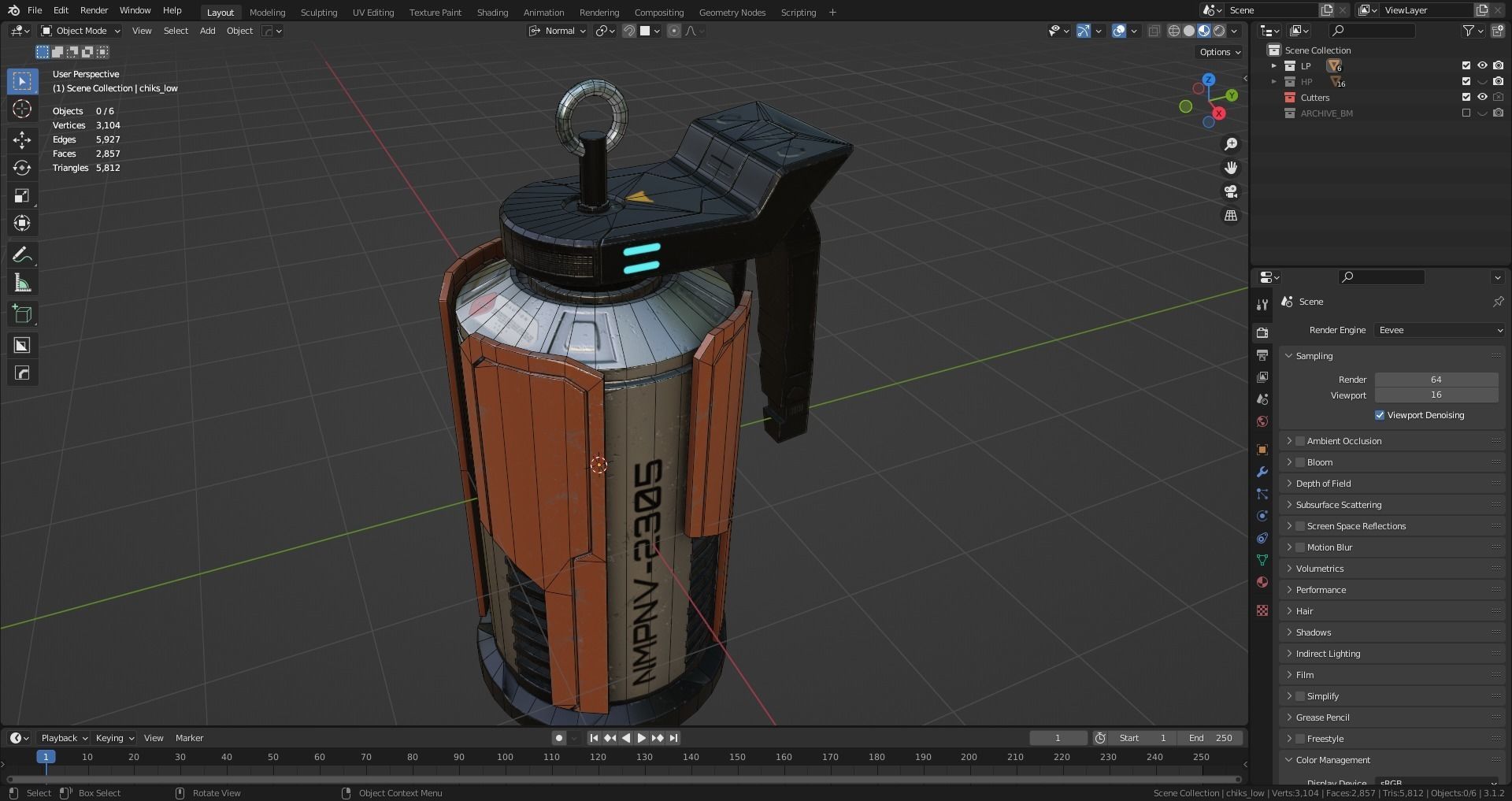Switch to the UV Editing workspace tab

373,13
